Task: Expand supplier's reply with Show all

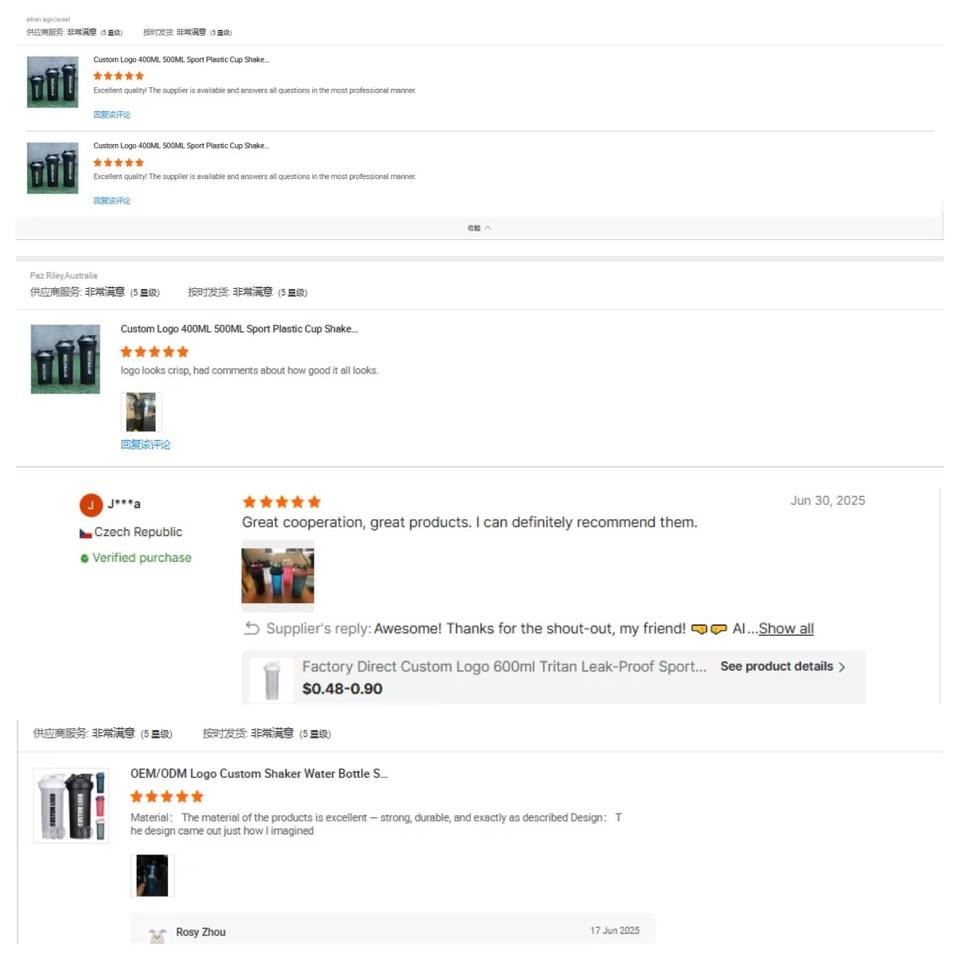Action: pyautogui.click(x=786, y=629)
